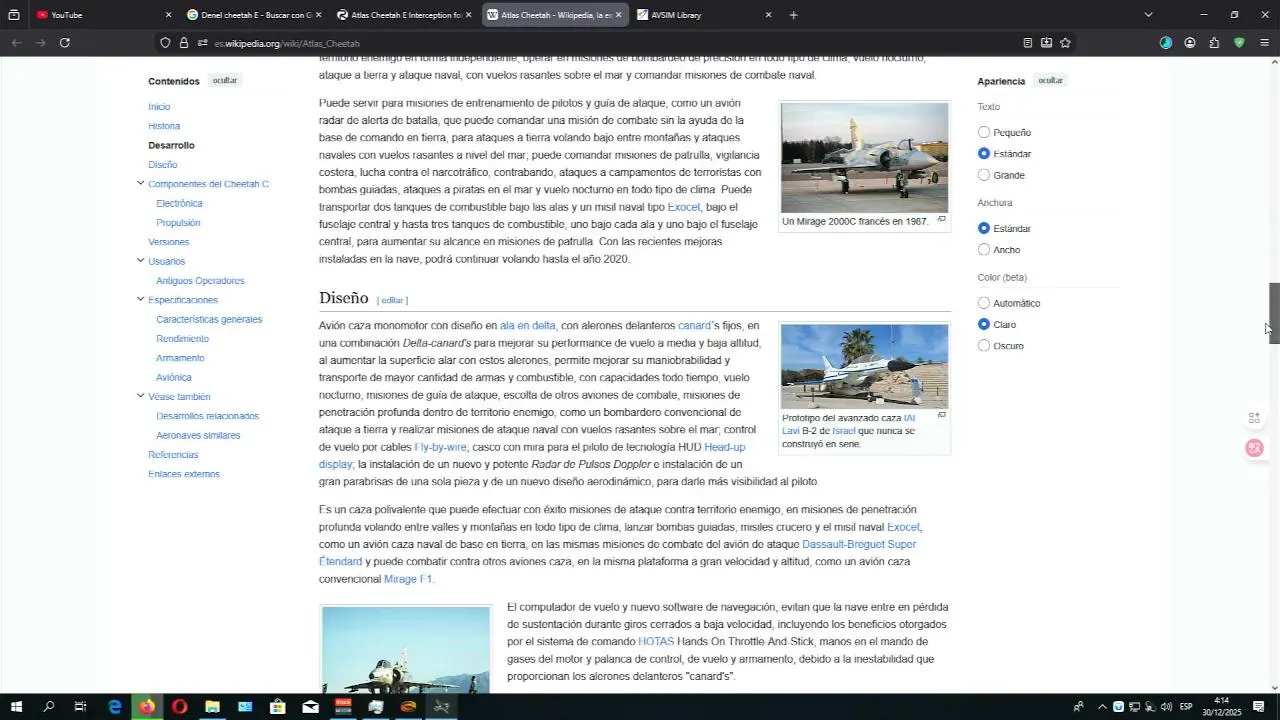The image size is (1280, 720).
Task: Collapse the Especificaciones contents section
Action: [x=140, y=299]
